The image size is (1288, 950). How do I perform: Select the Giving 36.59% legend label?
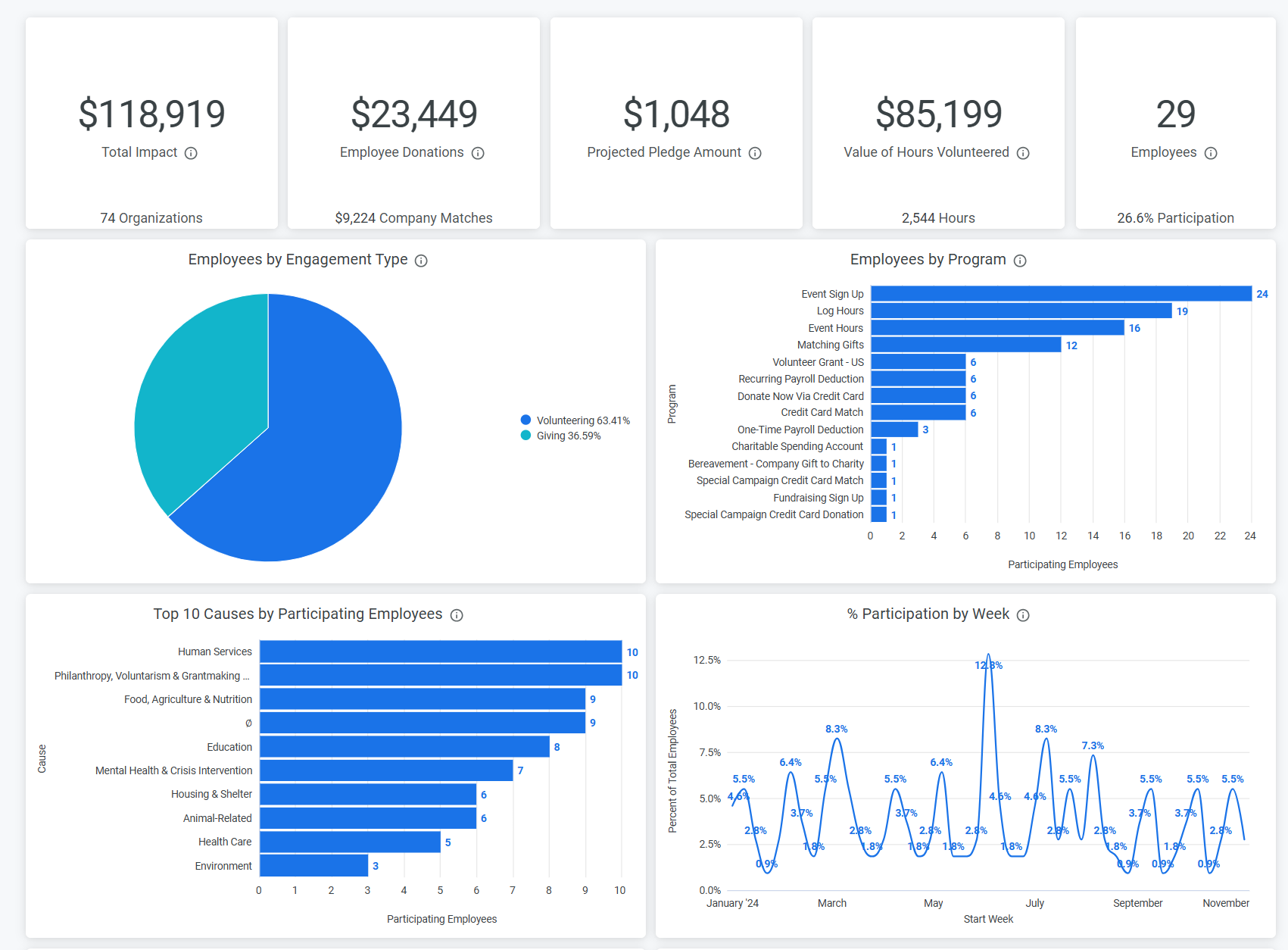[x=569, y=436]
